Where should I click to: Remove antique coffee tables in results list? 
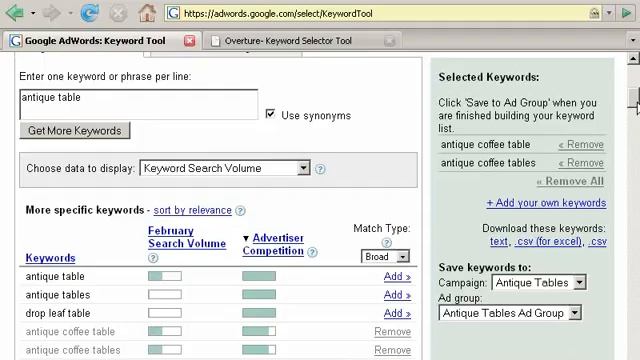[x=393, y=350]
